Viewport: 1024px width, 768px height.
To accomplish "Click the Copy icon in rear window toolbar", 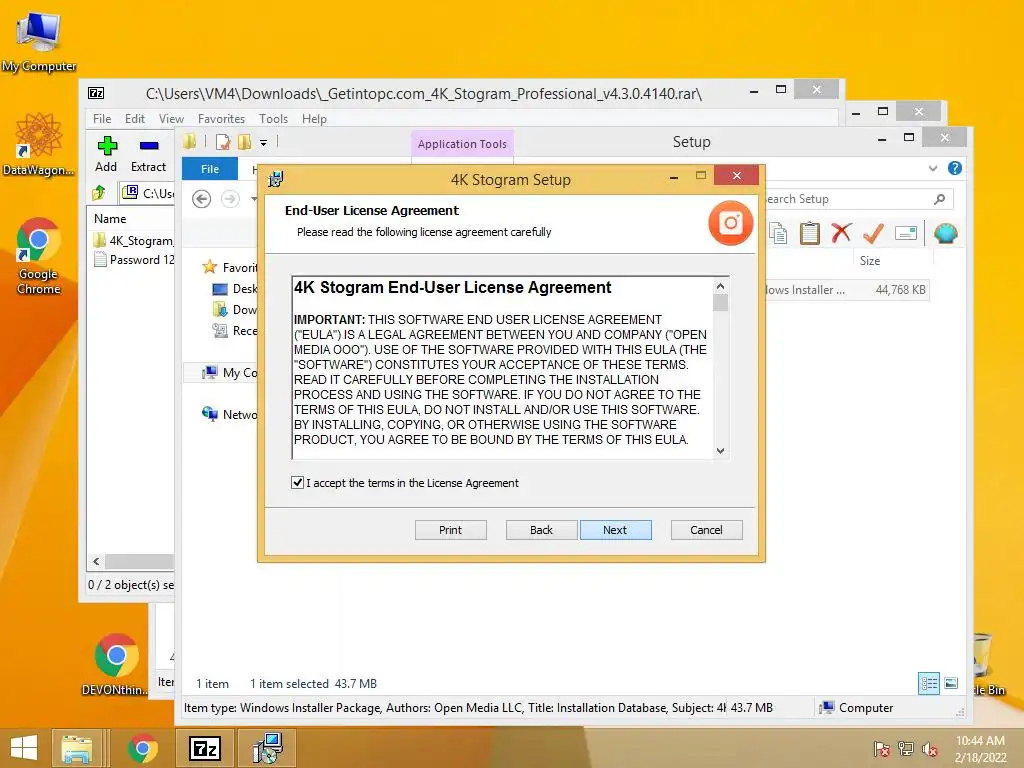I will (x=778, y=233).
